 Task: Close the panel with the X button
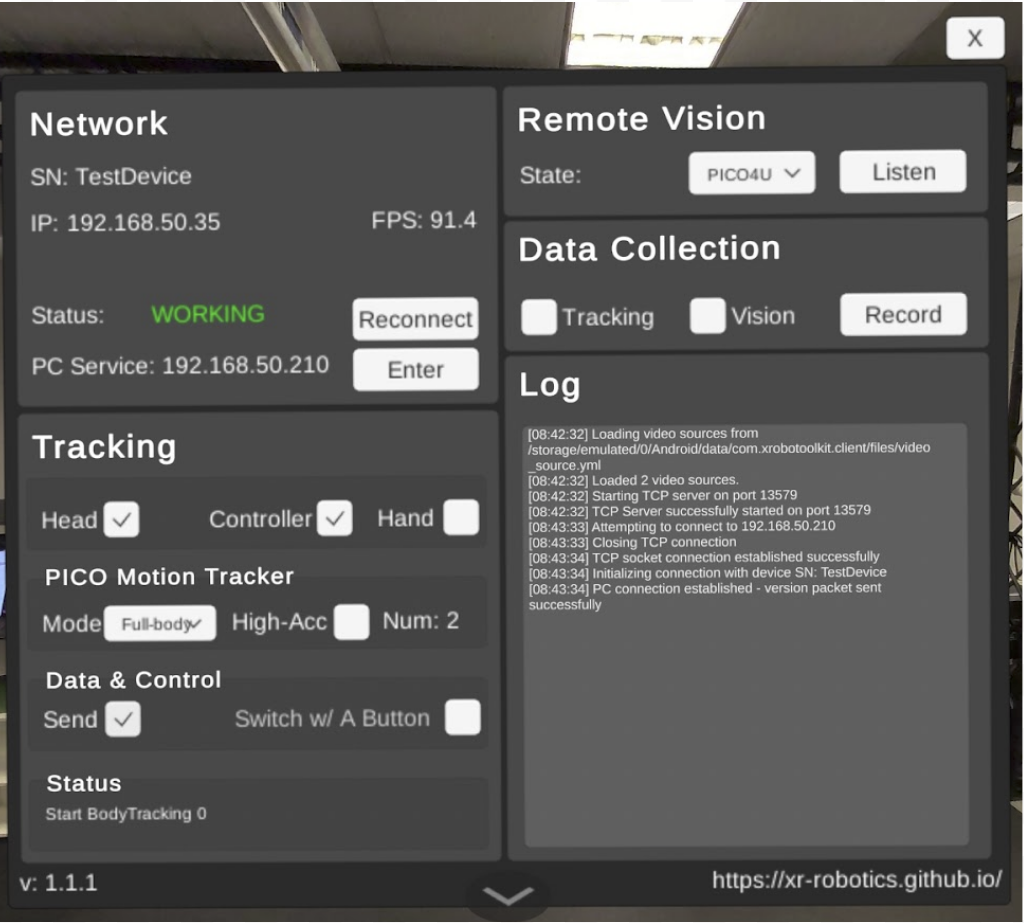(974, 39)
